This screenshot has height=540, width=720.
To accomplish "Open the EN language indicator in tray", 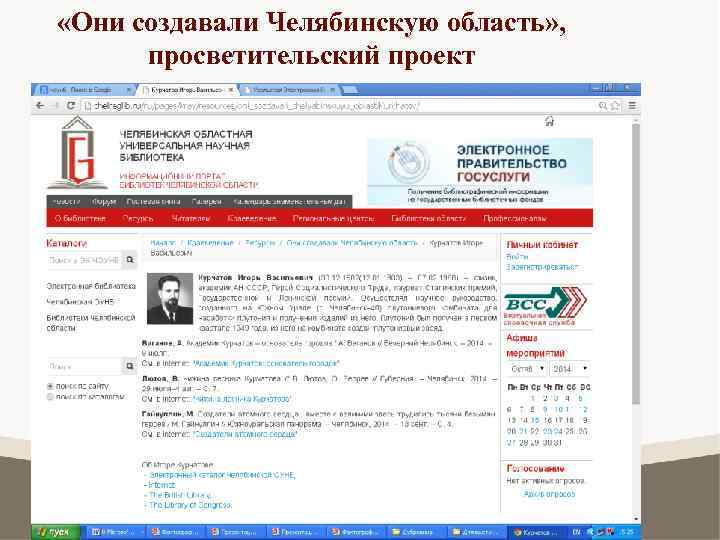I will [577, 532].
